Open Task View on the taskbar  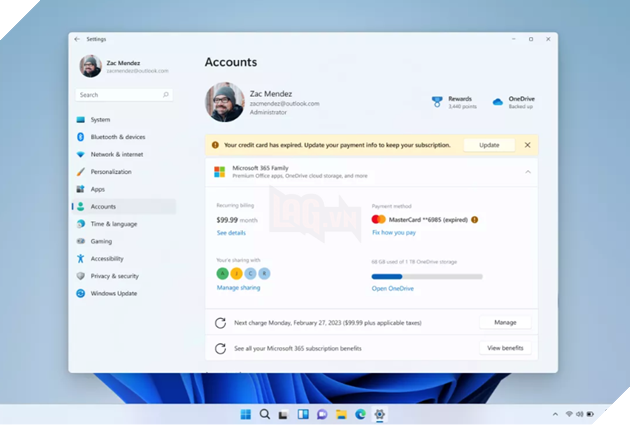pos(284,415)
